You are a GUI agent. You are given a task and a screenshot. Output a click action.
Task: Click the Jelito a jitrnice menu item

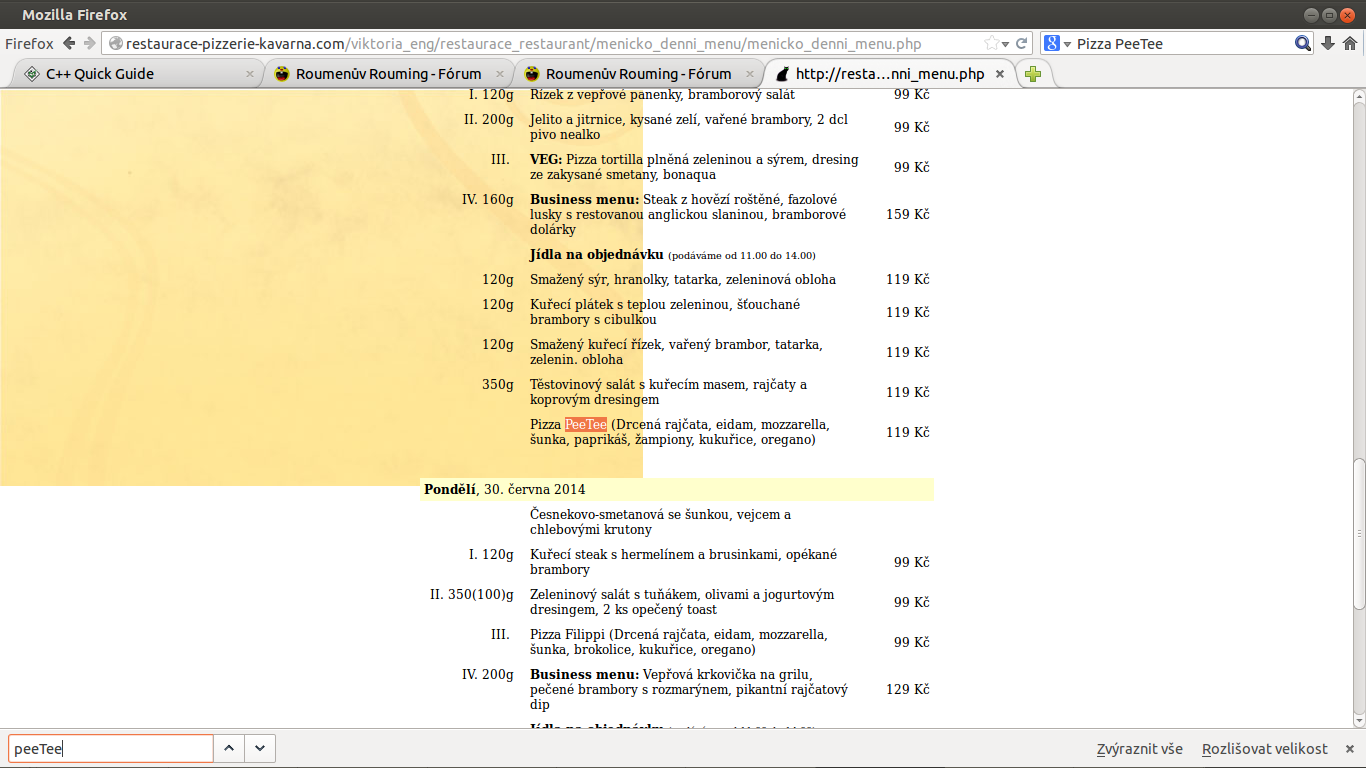[689, 127]
